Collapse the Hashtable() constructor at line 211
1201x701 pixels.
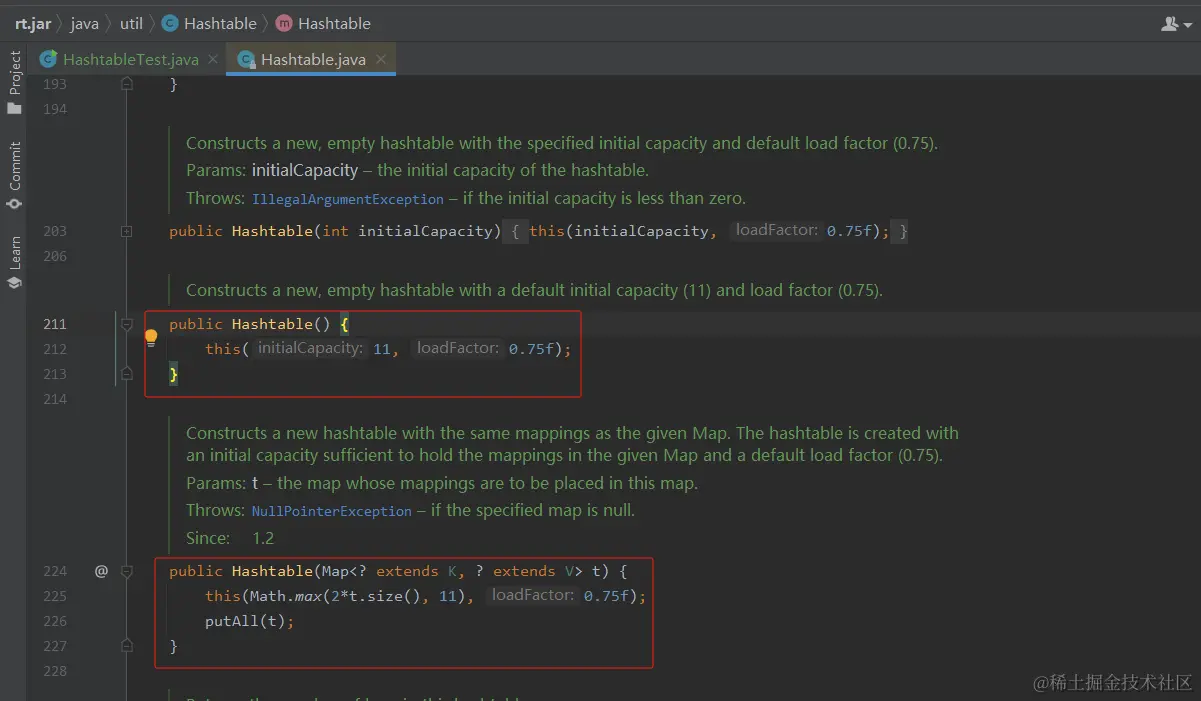click(127, 324)
